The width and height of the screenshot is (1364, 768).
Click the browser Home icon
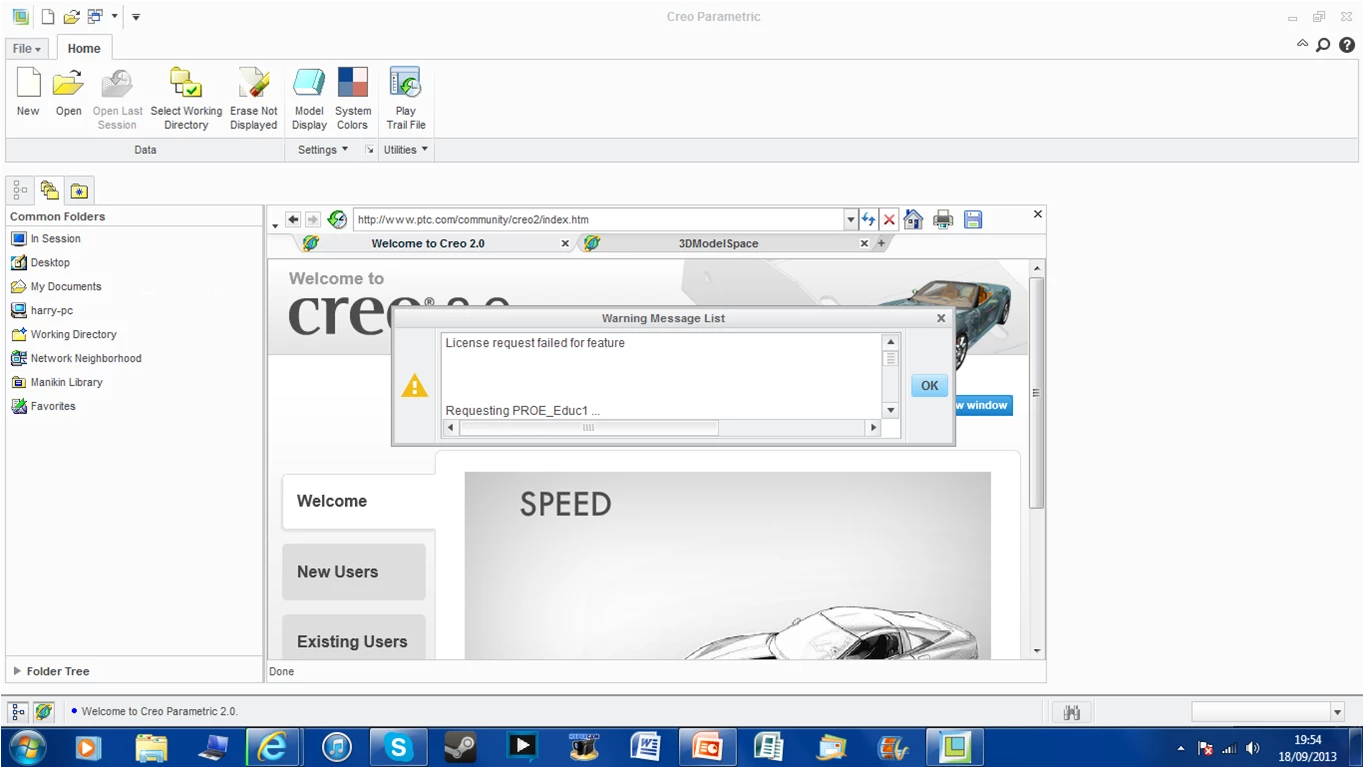click(913, 219)
